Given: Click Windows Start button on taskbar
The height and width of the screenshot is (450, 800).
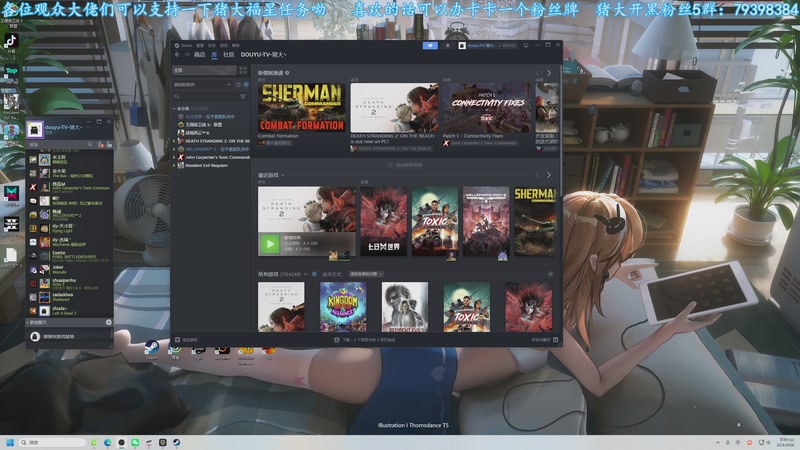Looking at the screenshot, I should point(10,442).
